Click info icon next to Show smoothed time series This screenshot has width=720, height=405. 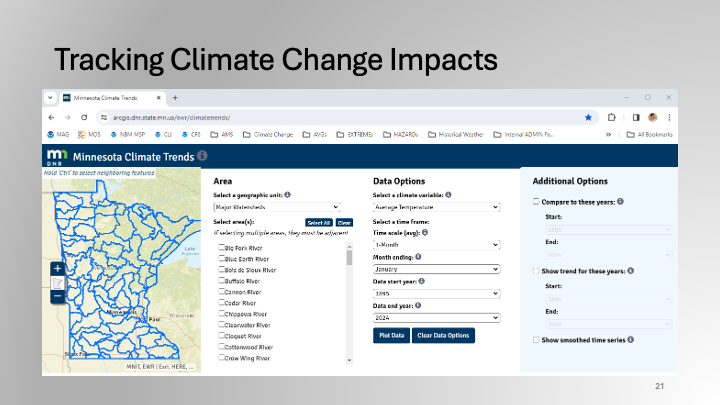click(631, 340)
